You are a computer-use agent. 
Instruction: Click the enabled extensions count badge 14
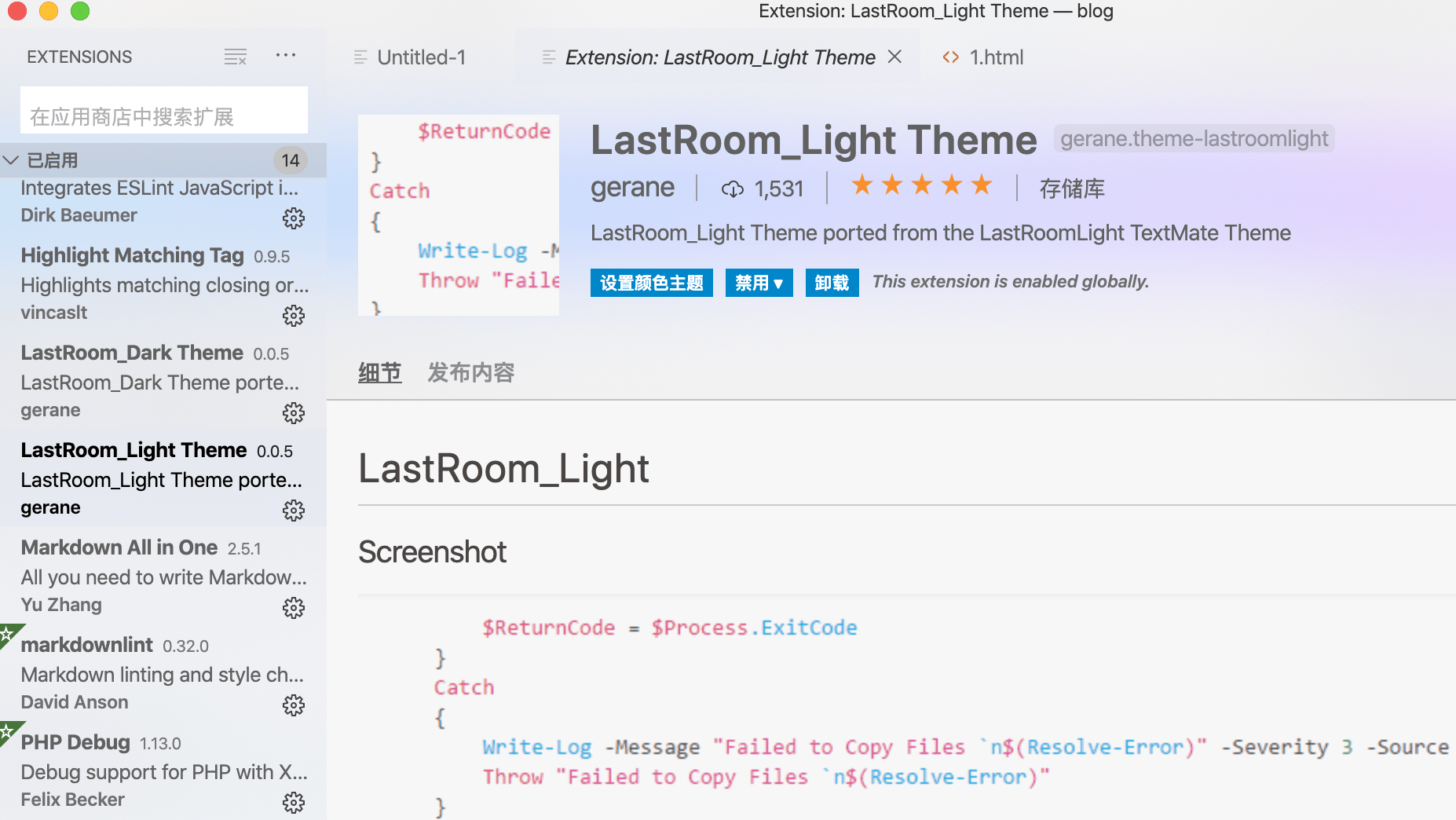[x=291, y=160]
